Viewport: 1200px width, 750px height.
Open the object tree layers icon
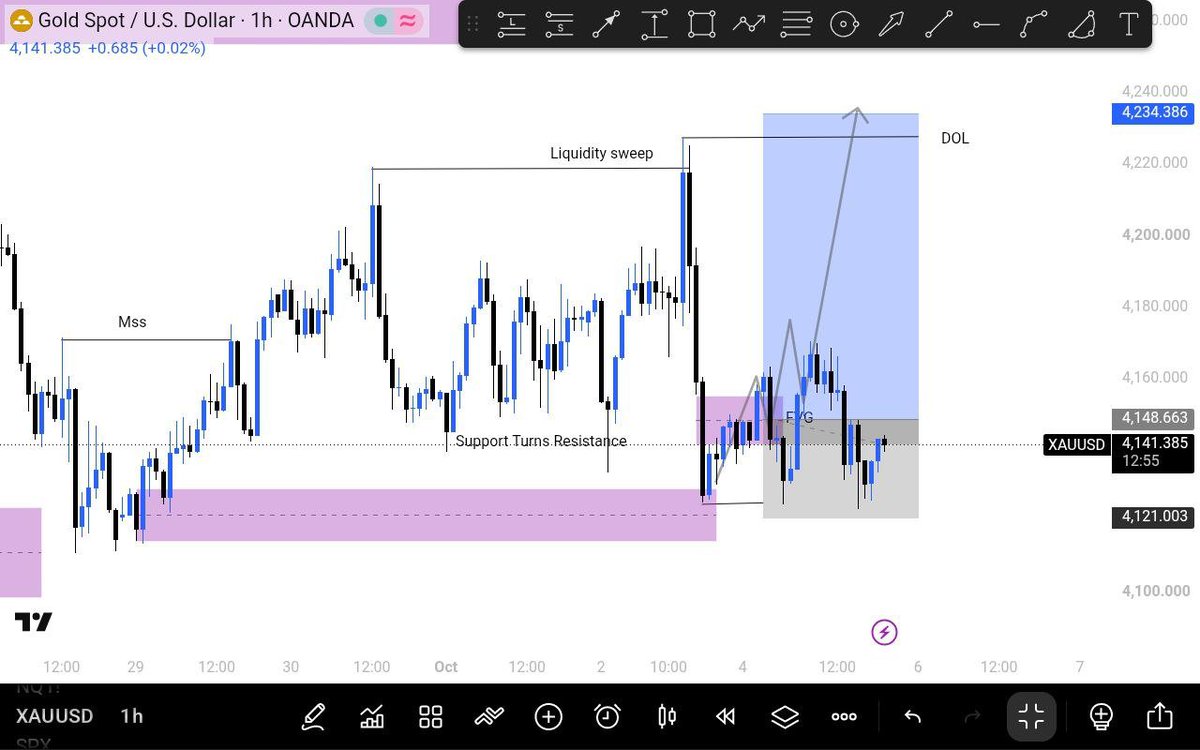coord(785,716)
